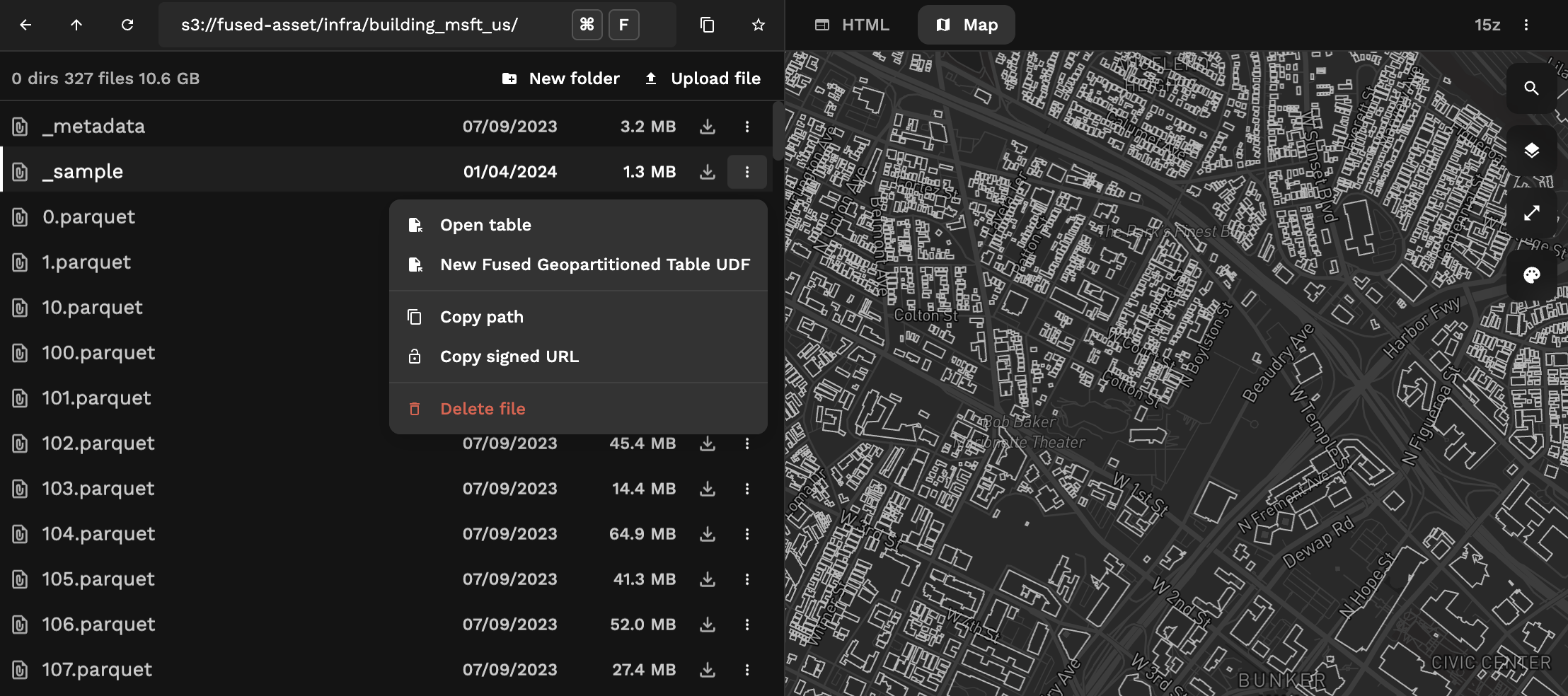Expand the map to fullscreen
Image resolution: width=1568 pixels, height=696 pixels.
coord(1531,213)
